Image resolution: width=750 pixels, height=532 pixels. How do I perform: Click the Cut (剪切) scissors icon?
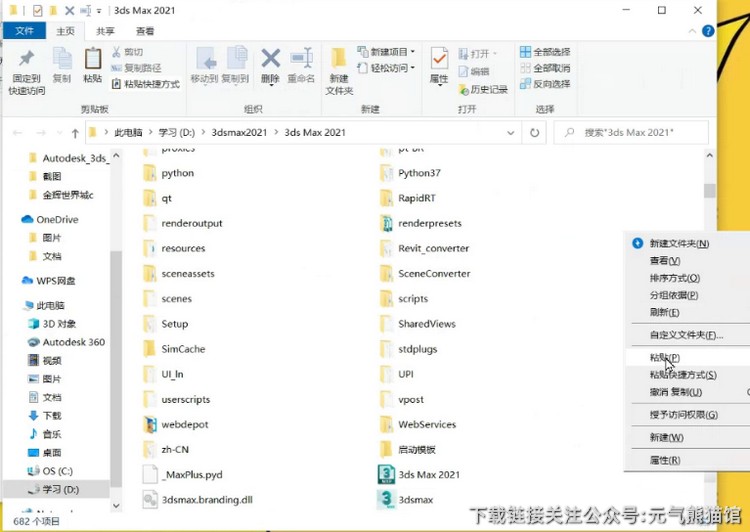coord(117,52)
